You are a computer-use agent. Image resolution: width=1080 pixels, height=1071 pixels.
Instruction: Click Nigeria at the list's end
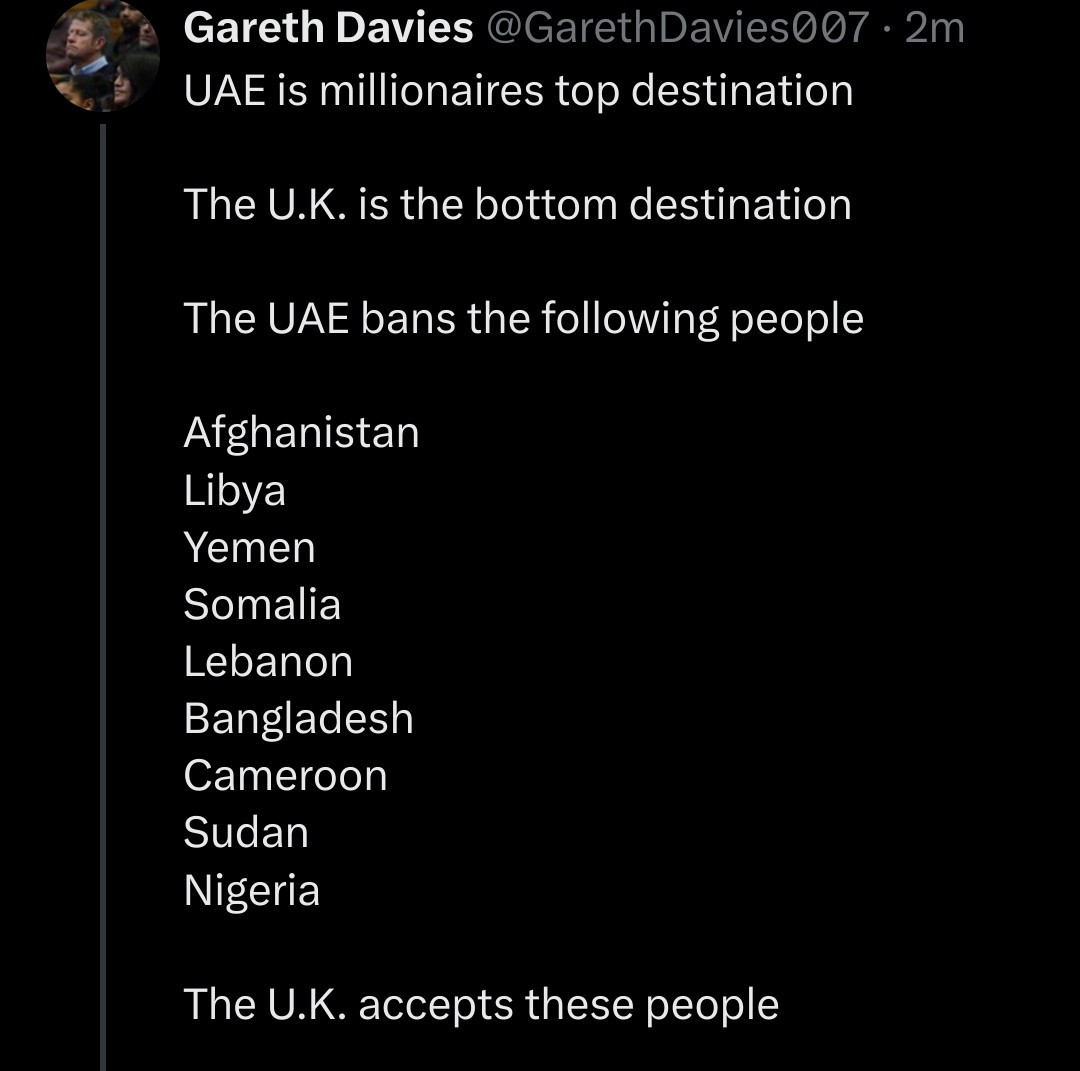[x=252, y=891]
